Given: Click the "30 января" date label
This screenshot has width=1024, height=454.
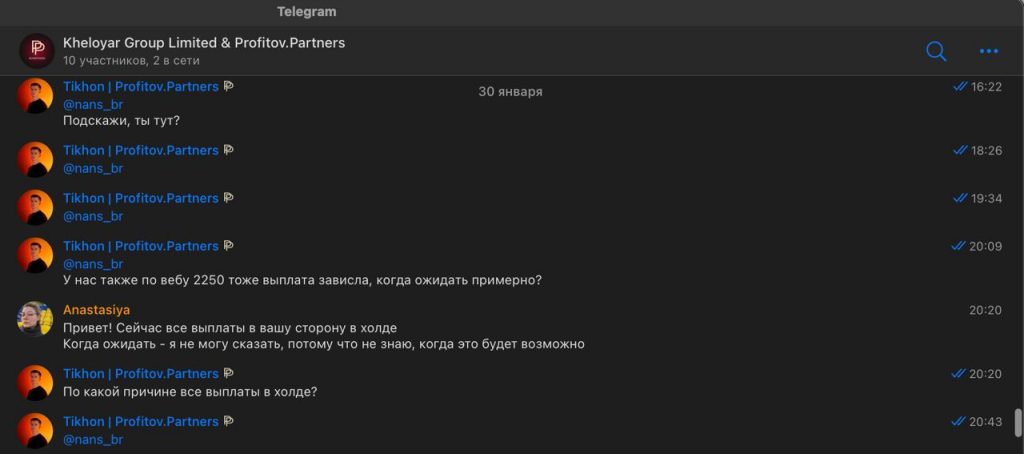Looking at the screenshot, I should pos(510,91).
